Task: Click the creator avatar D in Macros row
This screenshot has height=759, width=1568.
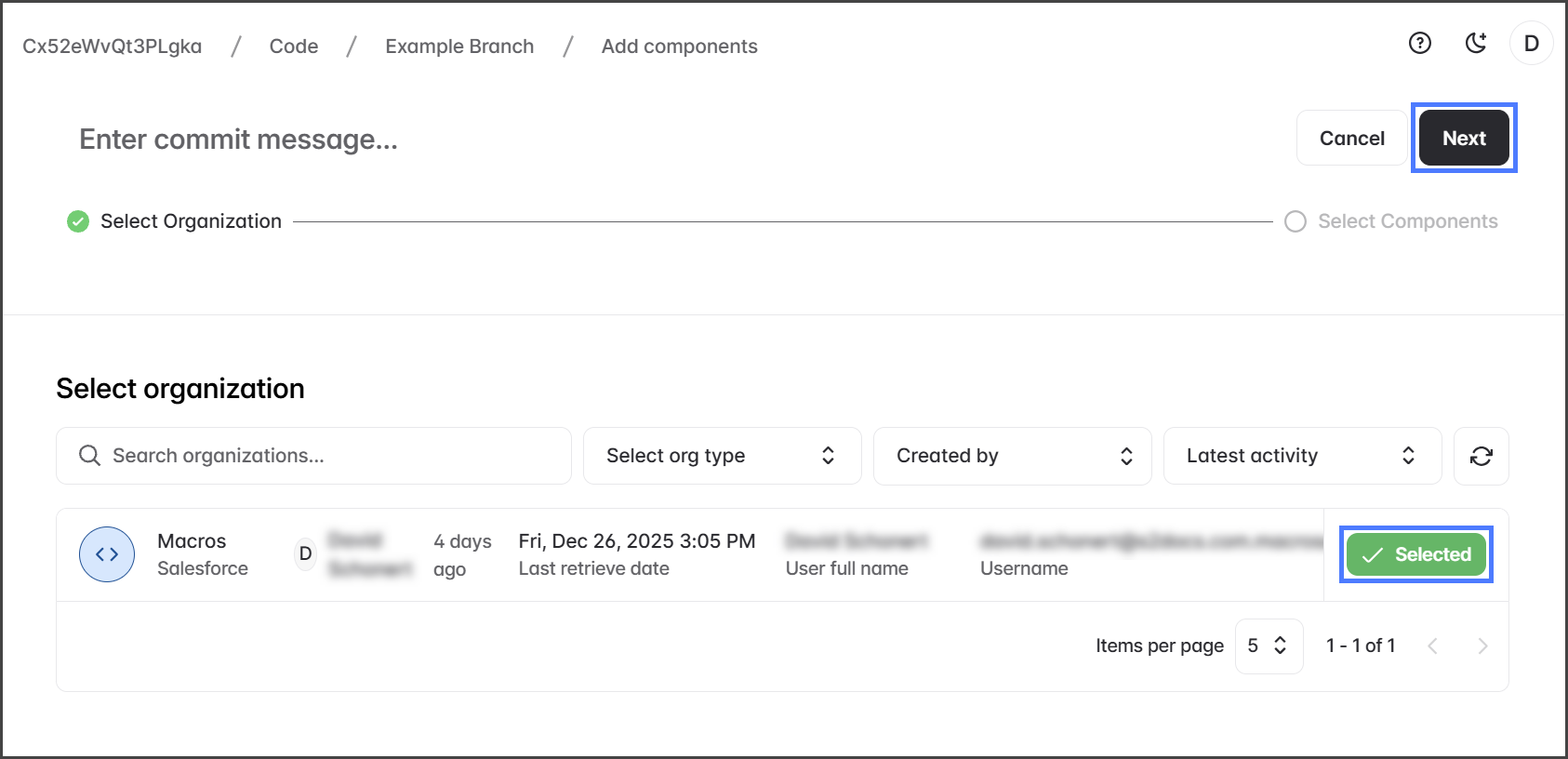Action: click(x=305, y=554)
